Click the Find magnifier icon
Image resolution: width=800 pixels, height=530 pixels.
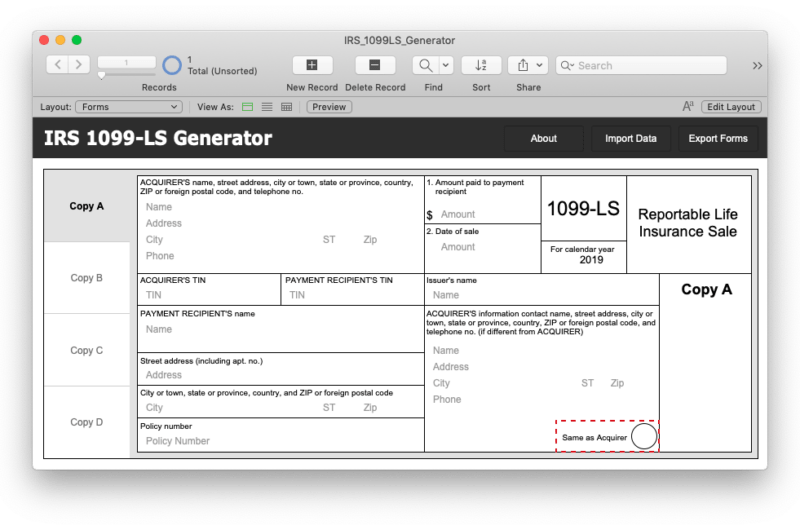(x=426, y=65)
